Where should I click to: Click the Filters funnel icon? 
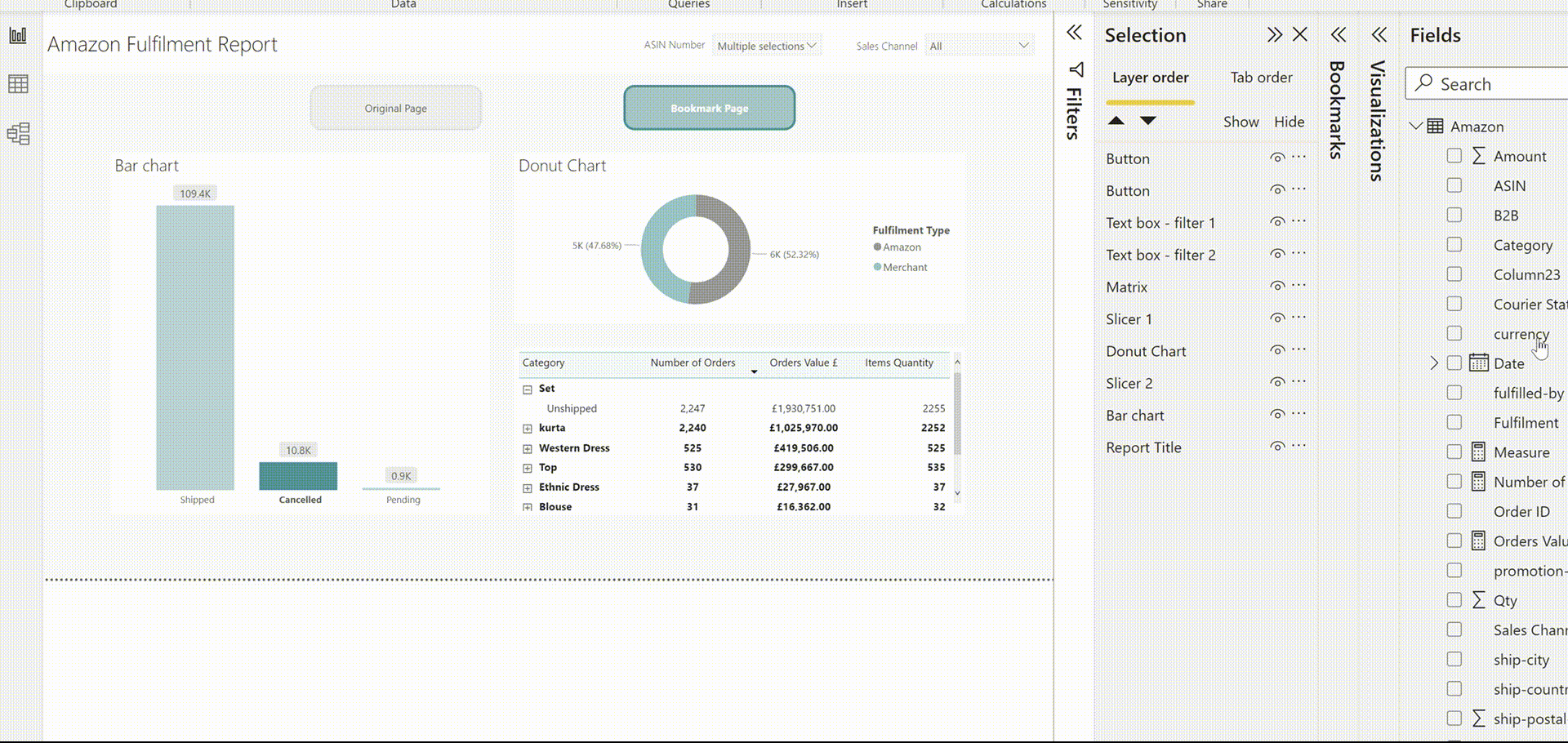click(1076, 69)
